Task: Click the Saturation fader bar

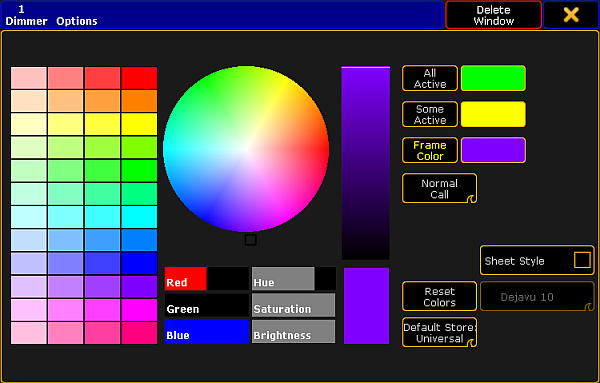Action: tap(294, 305)
